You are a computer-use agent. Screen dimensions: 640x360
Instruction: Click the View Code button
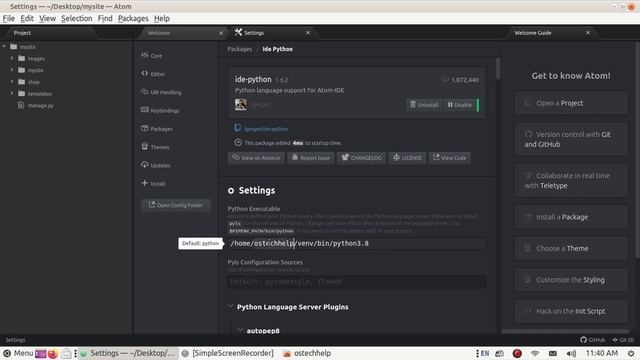click(449, 158)
